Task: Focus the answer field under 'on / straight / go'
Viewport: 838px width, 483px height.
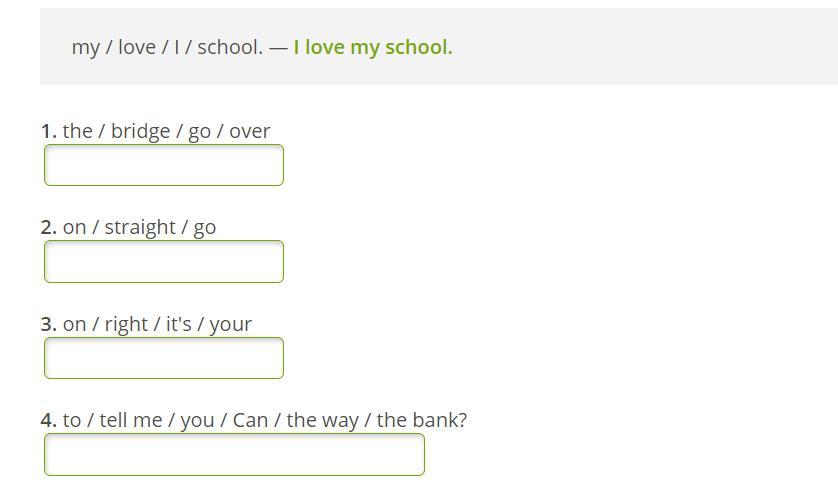Action: [x=164, y=262]
